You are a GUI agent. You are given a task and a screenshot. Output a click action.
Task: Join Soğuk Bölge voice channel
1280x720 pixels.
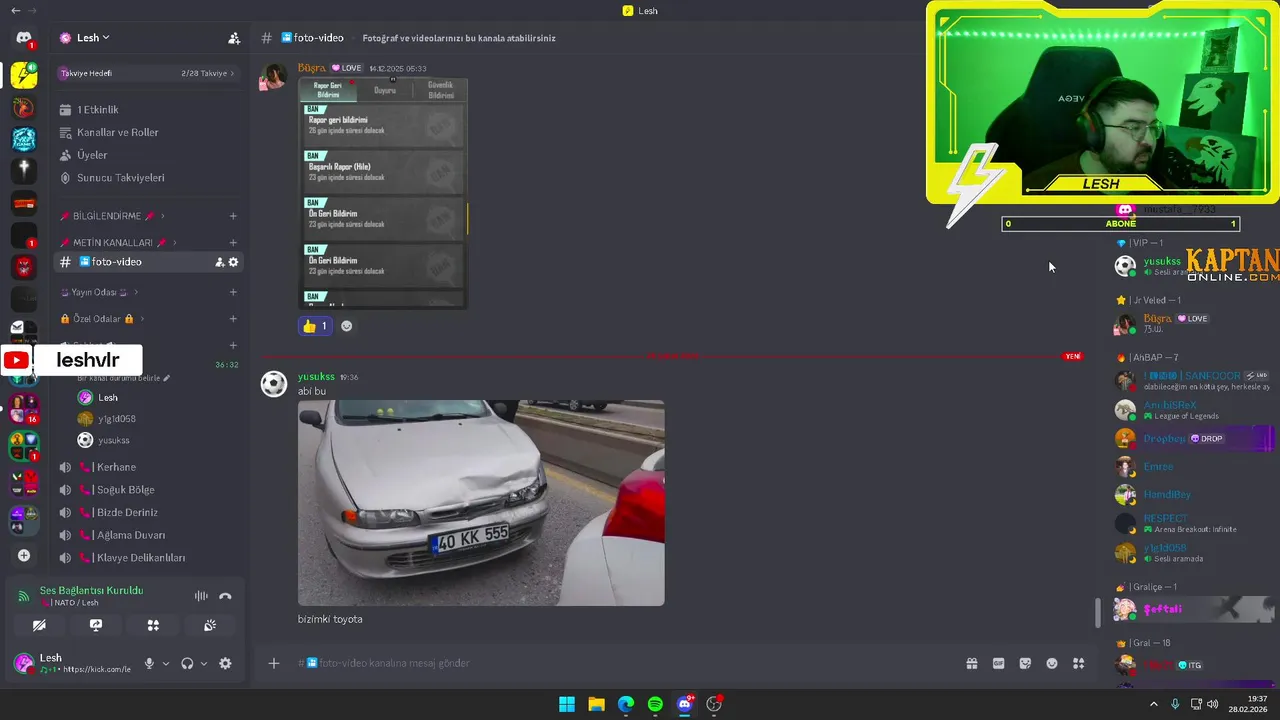pos(147,490)
